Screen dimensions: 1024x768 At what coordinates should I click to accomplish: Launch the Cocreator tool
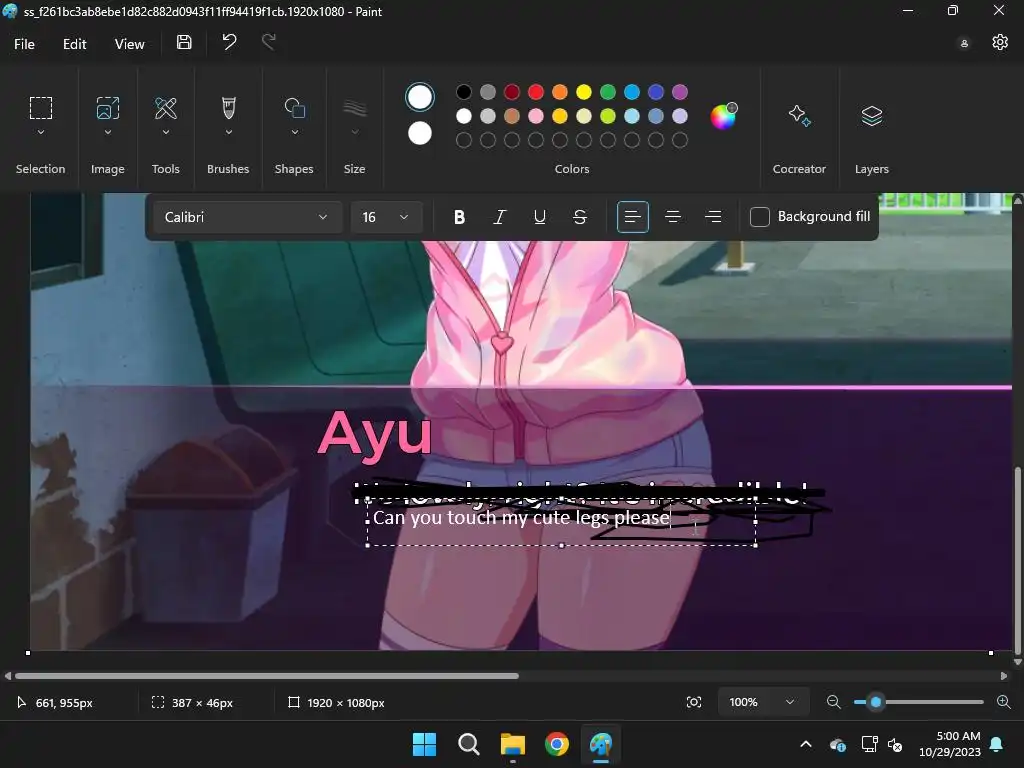799,116
